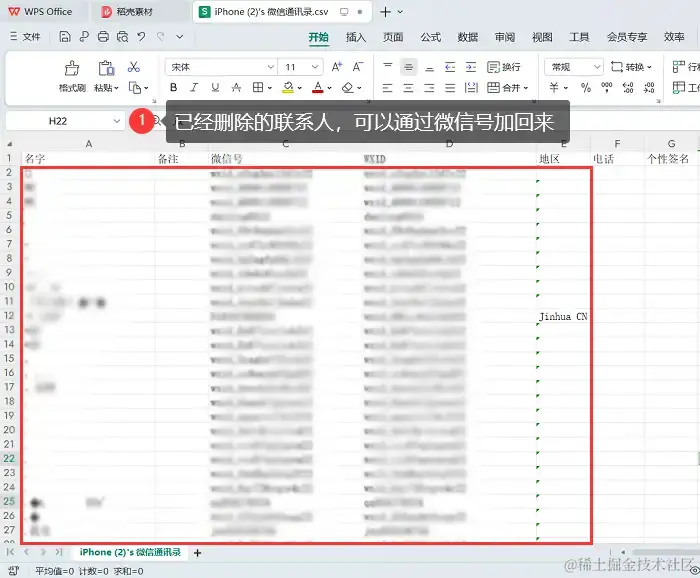The image size is (700, 578).
Task: Go to last sheet navigation arrow
Action: click(x=59, y=552)
